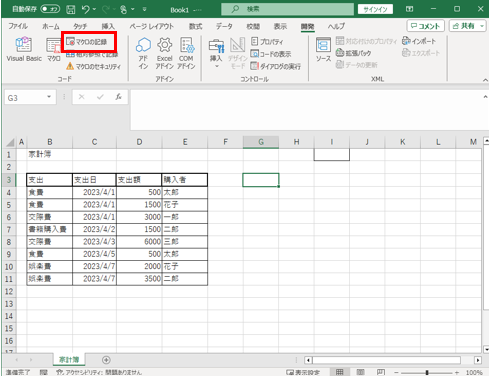Click the search box in title bar

(x=287, y=9)
